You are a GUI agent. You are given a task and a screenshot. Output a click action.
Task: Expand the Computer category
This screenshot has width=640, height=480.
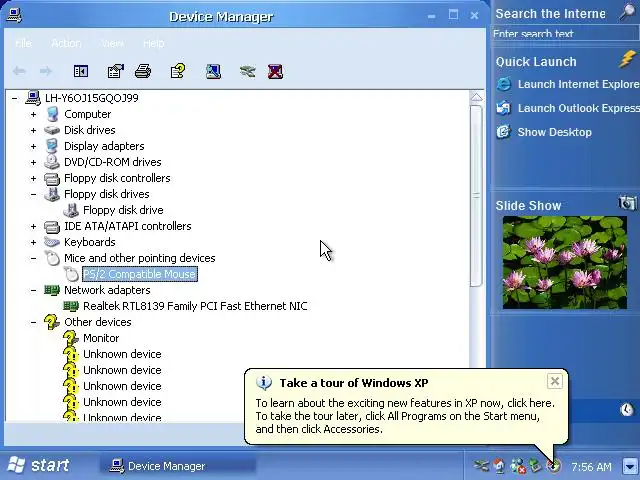click(33, 114)
